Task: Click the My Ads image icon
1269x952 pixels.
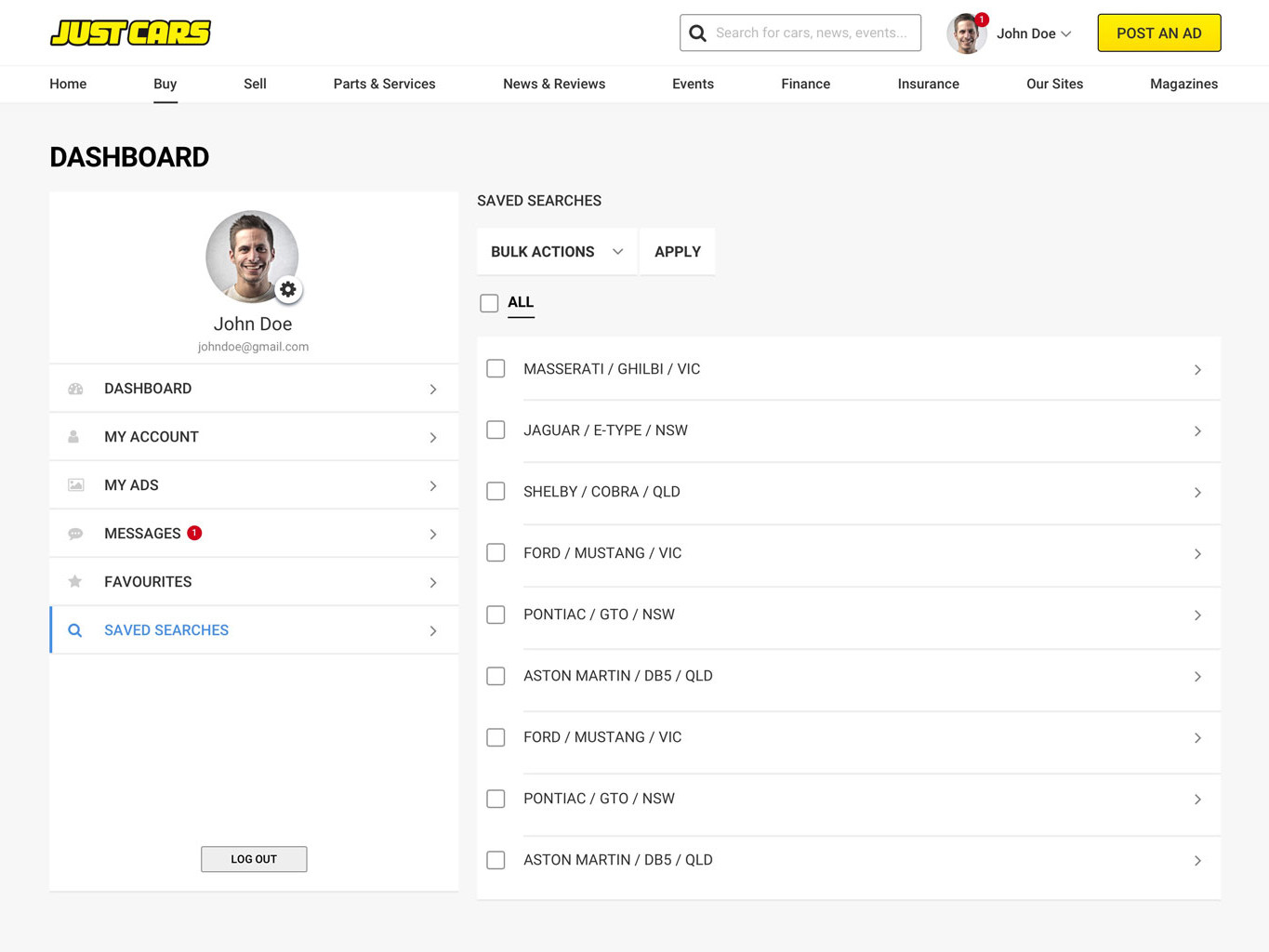Action: pyautogui.click(x=75, y=485)
